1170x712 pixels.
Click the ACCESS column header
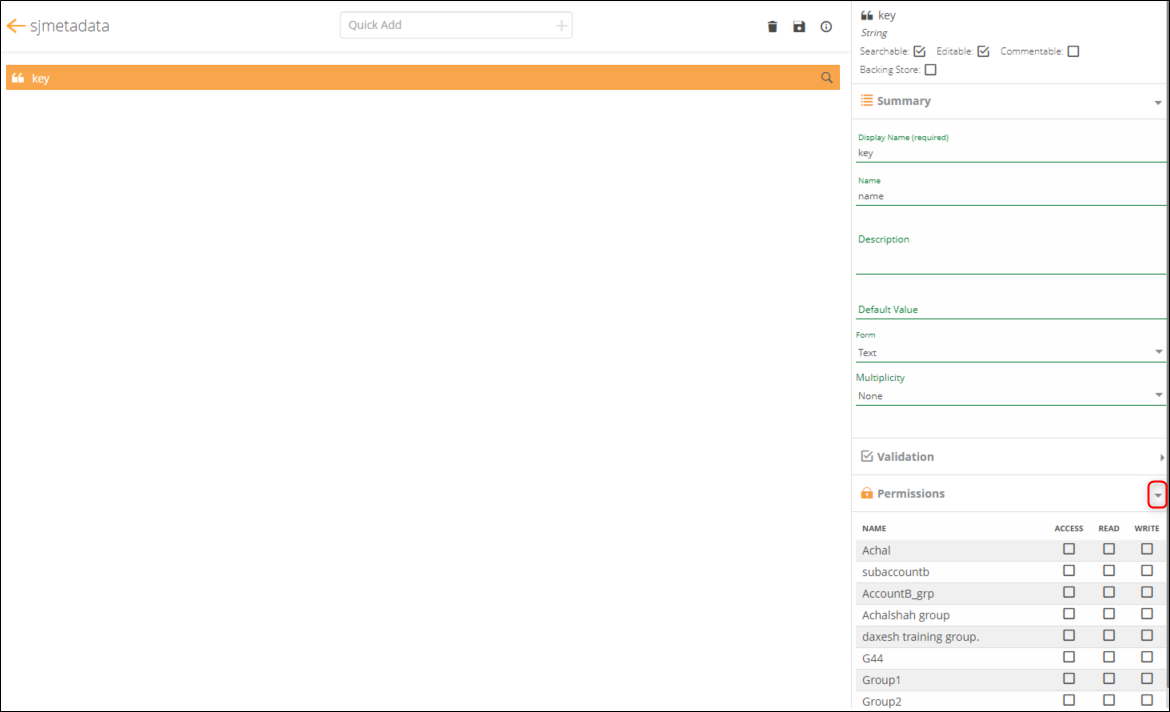click(x=1069, y=528)
